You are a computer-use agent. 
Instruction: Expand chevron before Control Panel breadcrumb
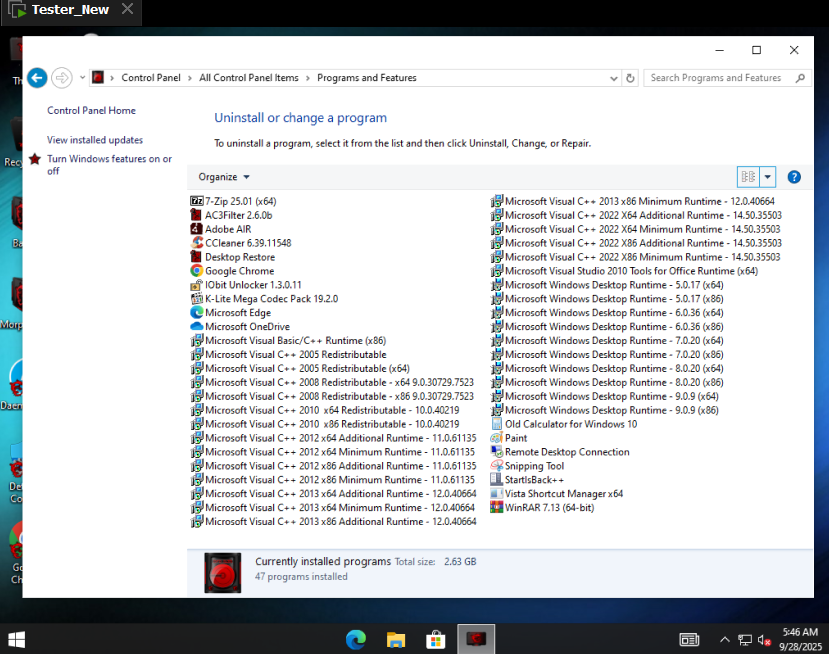point(112,78)
